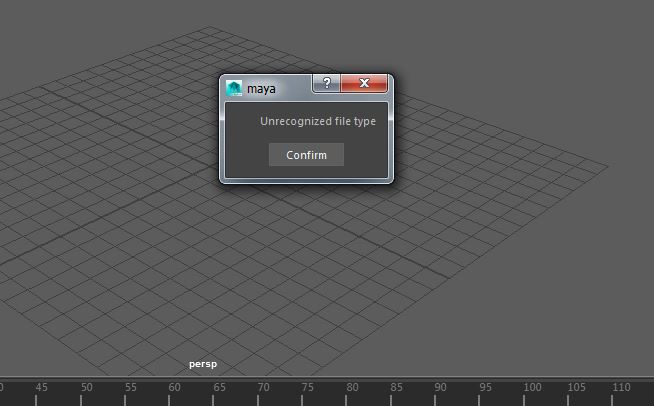Screen dimensions: 654x406
Task: Move to frame 90 on the timeline
Action: click(x=440, y=388)
